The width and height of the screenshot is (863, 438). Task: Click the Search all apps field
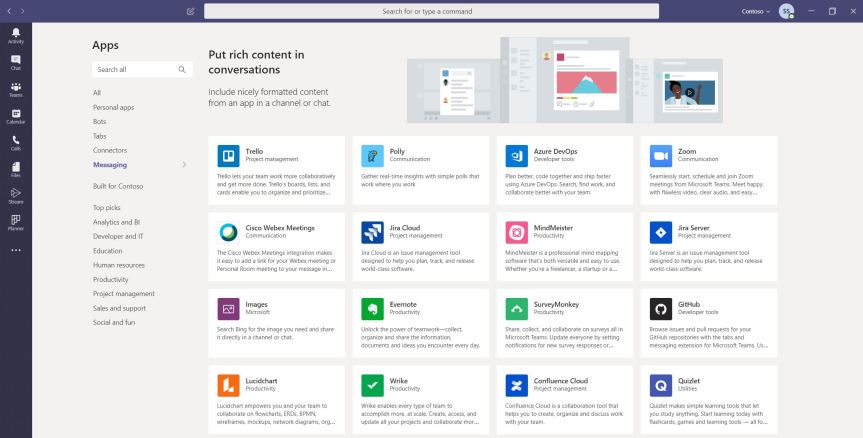coord(134,70)
